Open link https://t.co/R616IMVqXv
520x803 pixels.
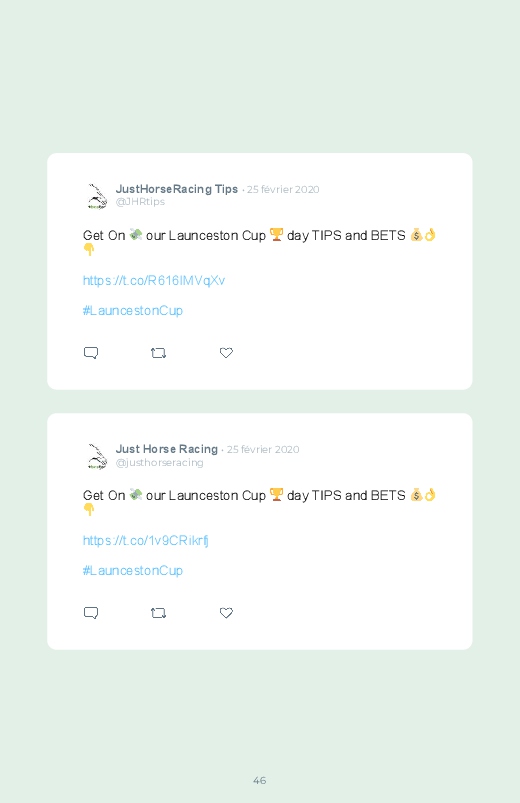[154, 281]
